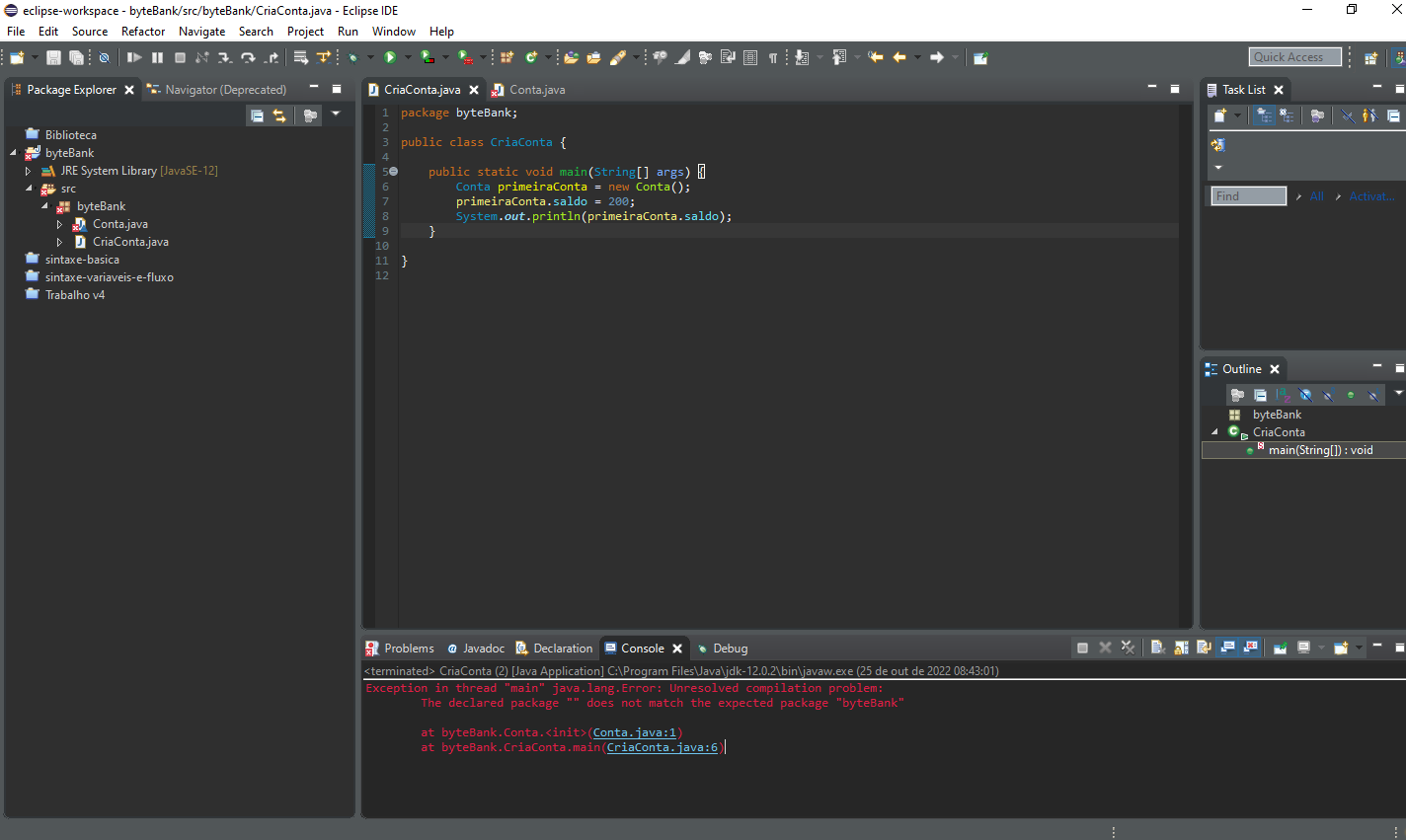This screenshot has height=840, width=1406.
Task: Toggle console Scroll Lock icon
Action: tap(1181, 648)
